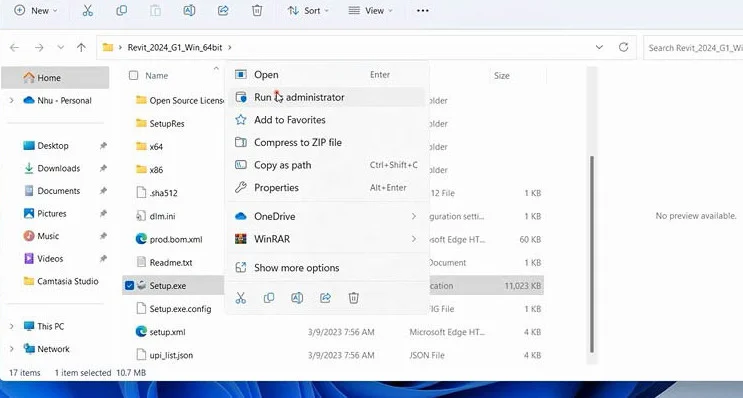Click the Share icon in the top toolbar
Screen dimensions: 743x398
(x=223, y=10)
